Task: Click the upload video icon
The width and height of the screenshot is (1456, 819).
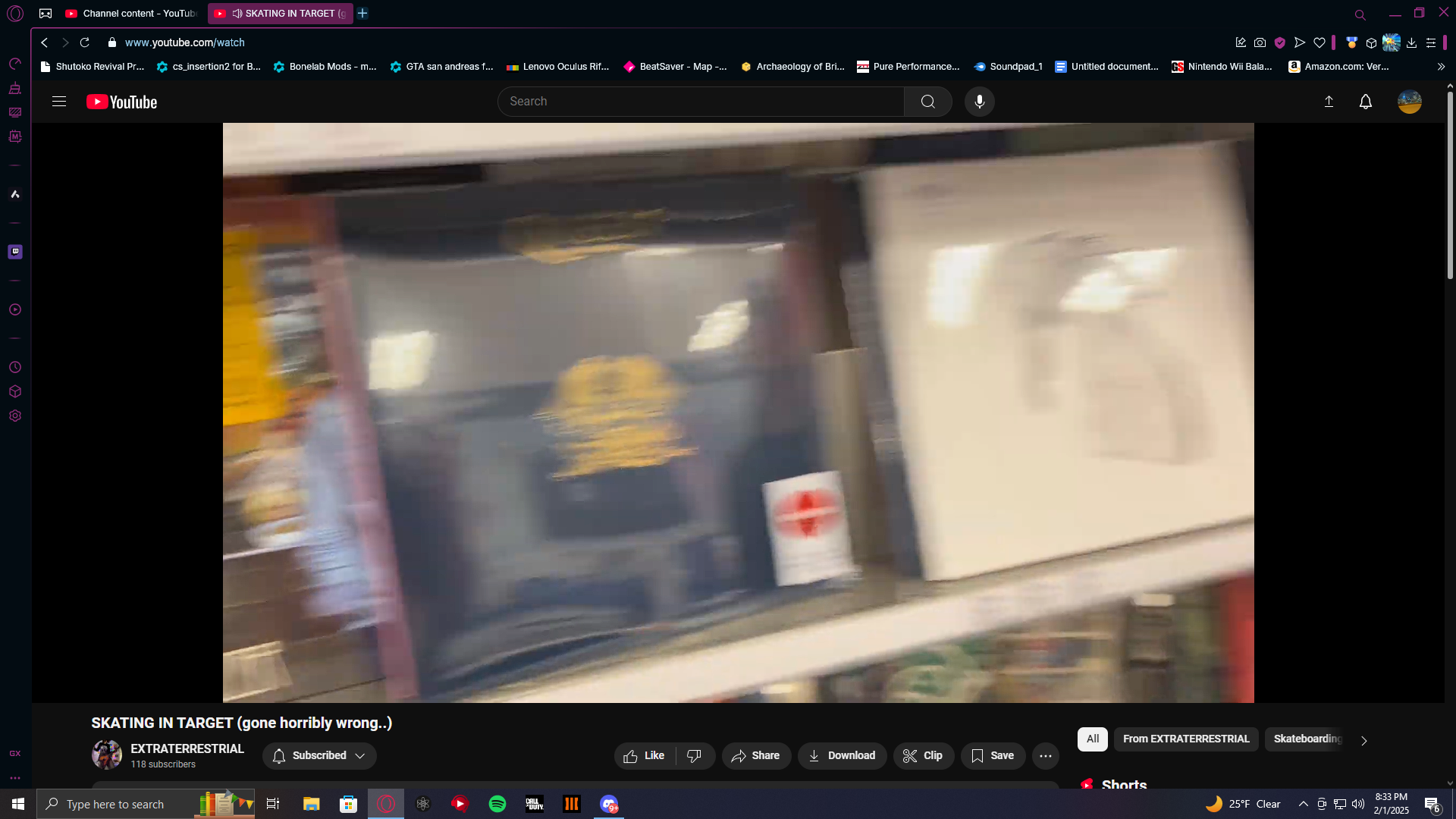Action: click(1329, 102)
